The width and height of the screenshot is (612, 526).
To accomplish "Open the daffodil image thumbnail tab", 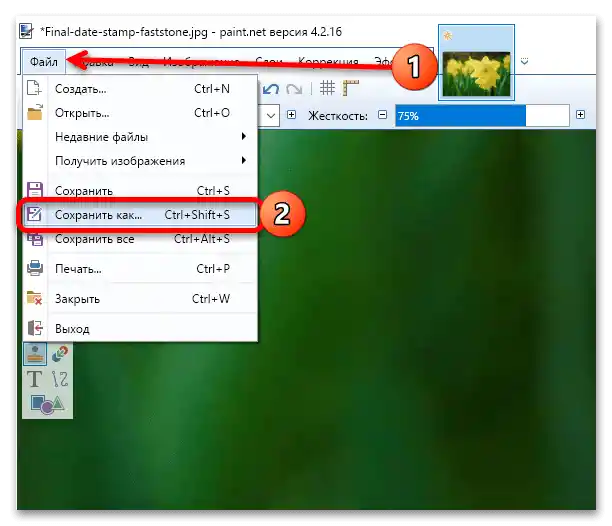I will click(476, 63).
